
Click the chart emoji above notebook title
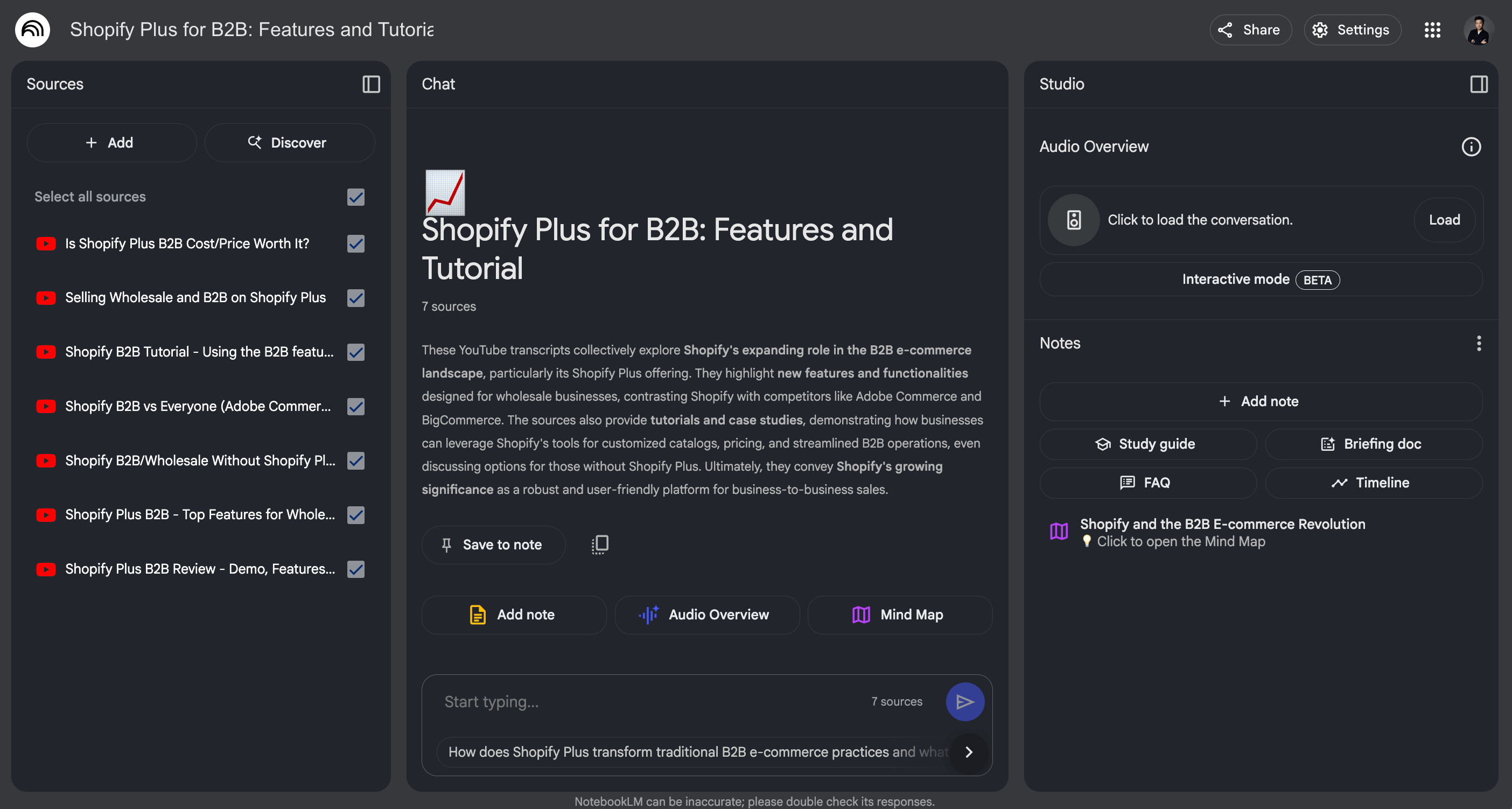[x=445, y=193]
